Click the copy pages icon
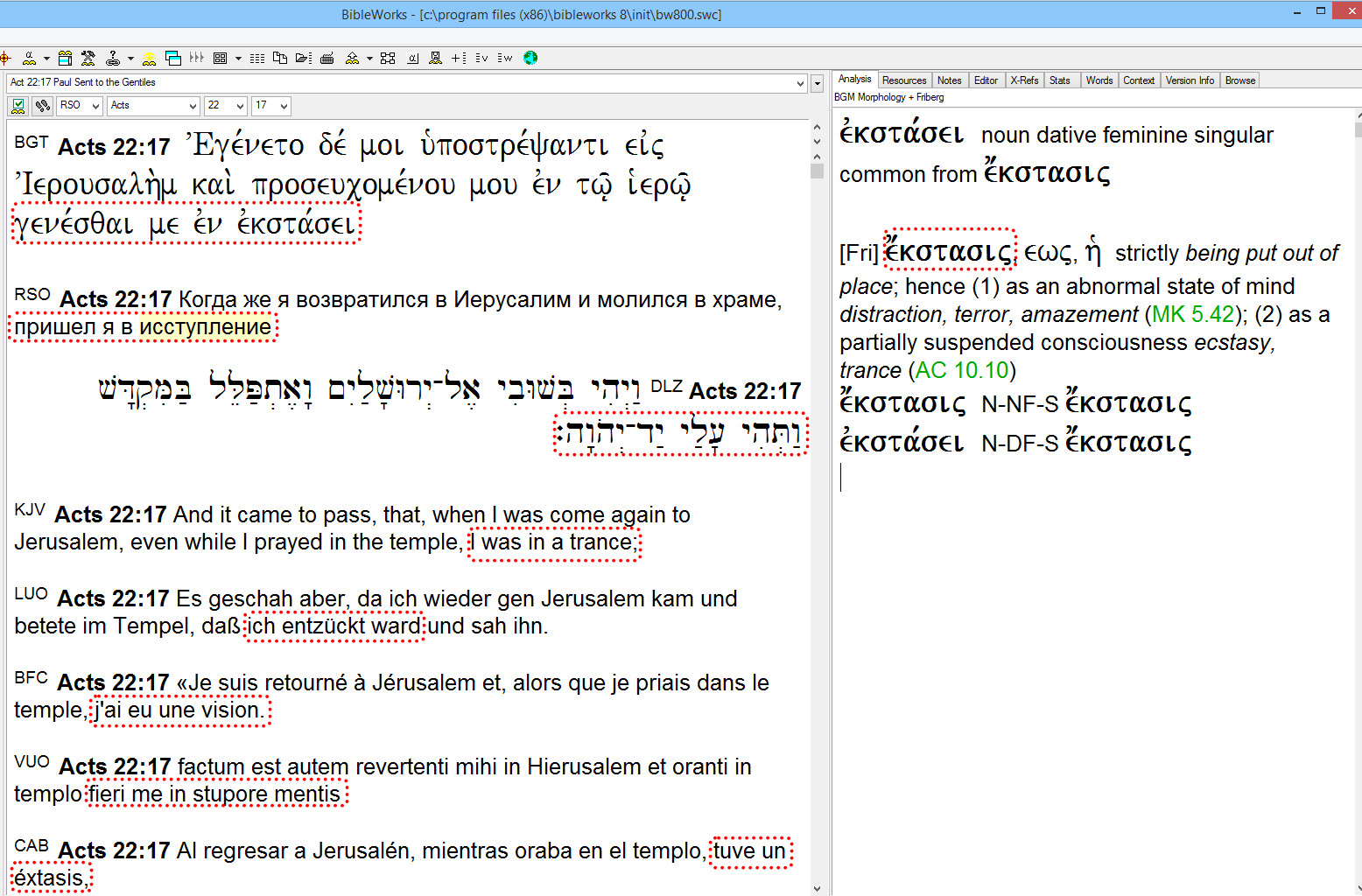The image size is (1362, 896). coord(280,58)
